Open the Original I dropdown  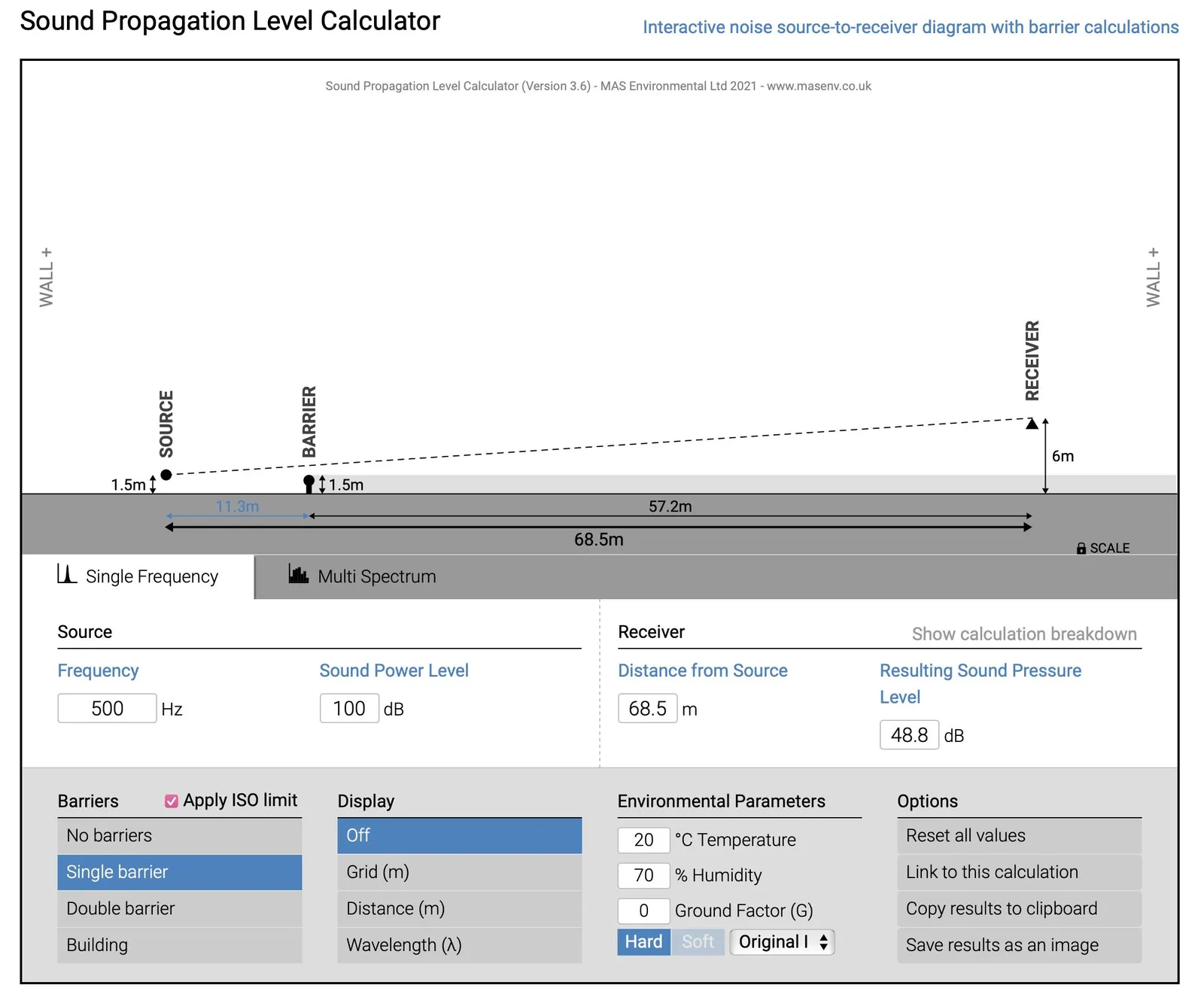(x=783, y=942)
